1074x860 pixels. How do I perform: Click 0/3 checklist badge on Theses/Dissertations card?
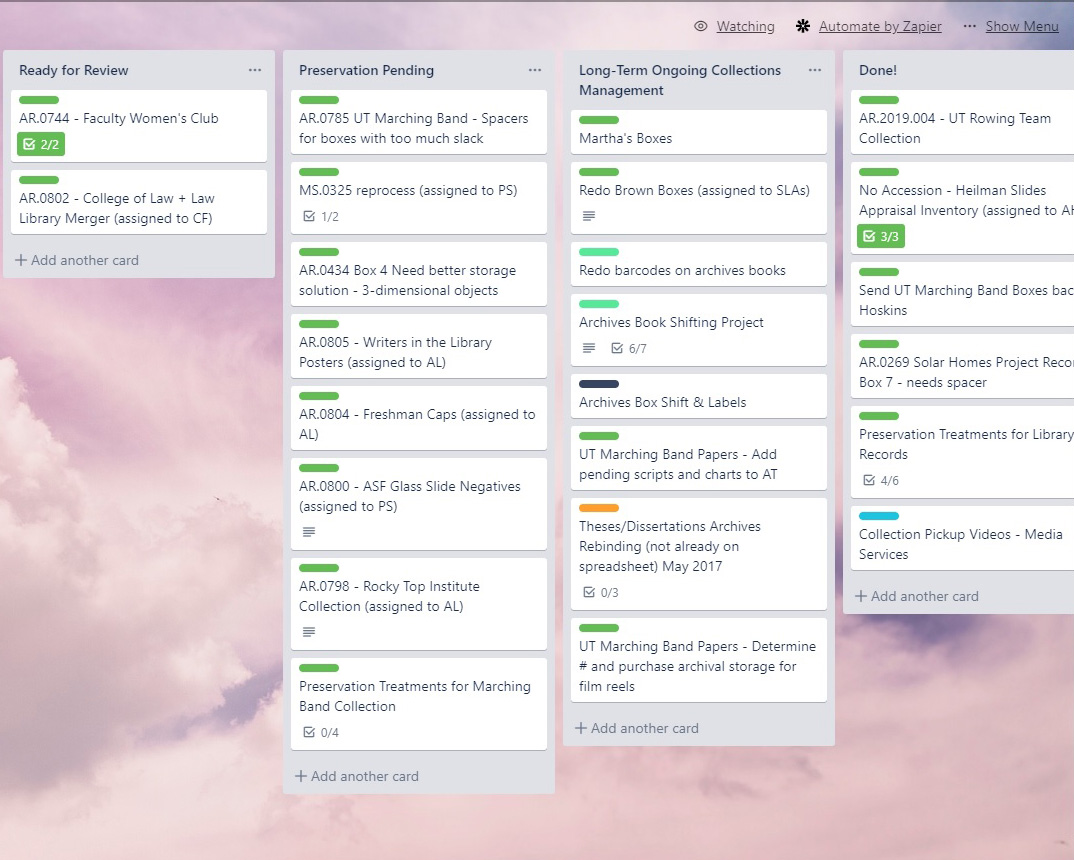tap(601, 592)
